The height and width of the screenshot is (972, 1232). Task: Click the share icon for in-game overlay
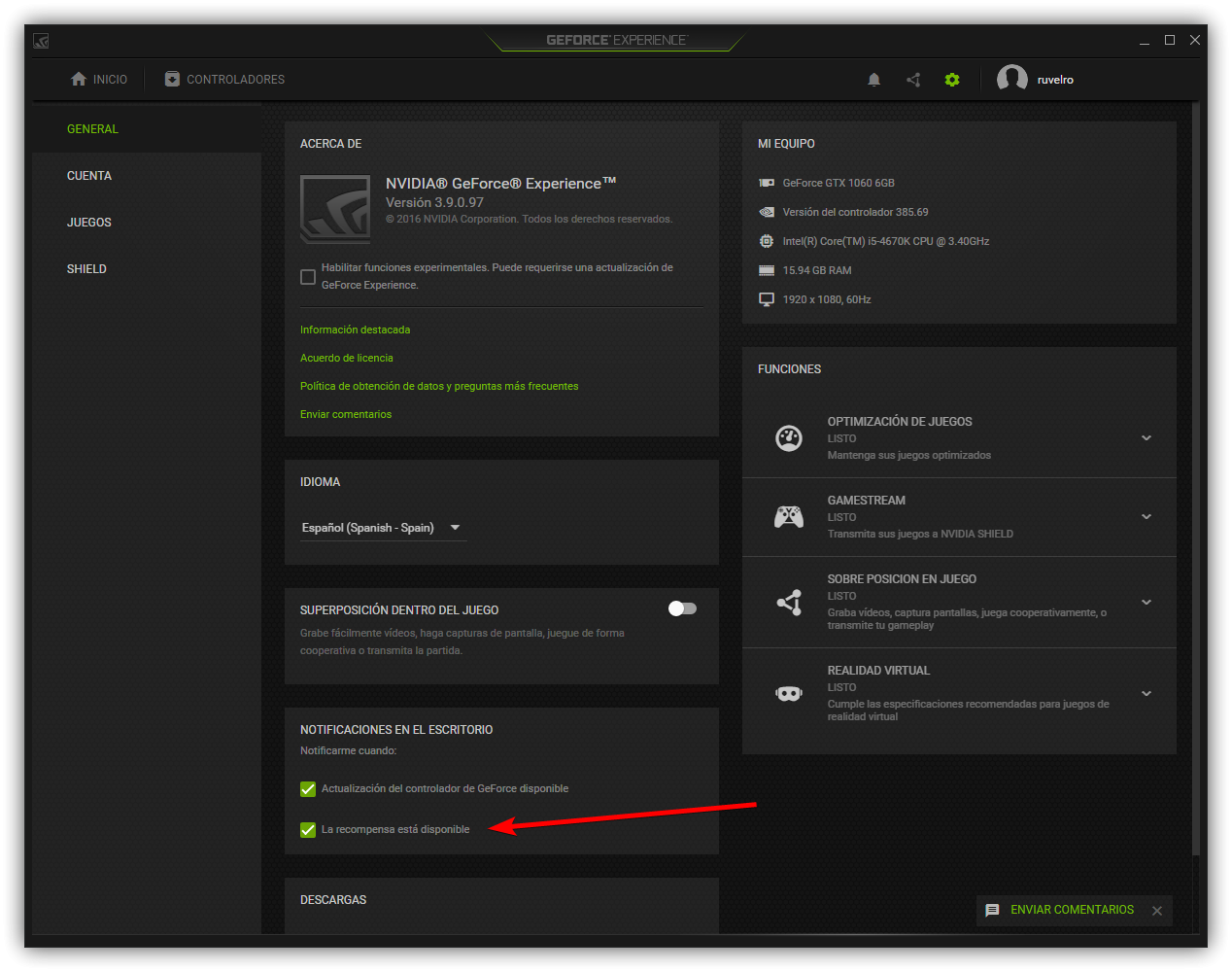click(789, 603)
